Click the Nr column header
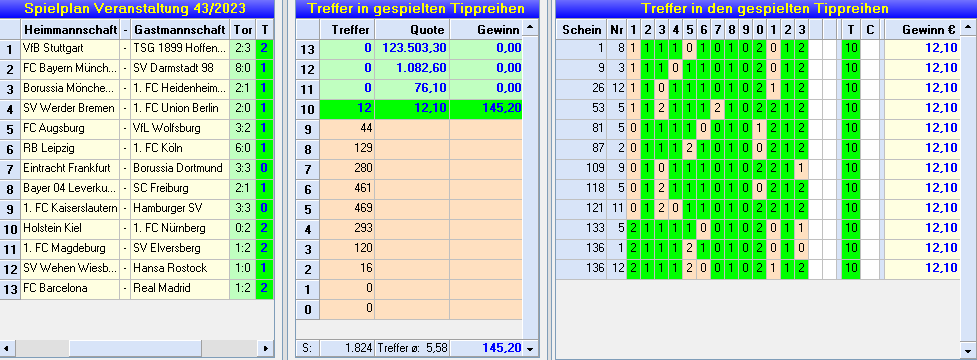This screenshot has height=360, width=977. (x=616, y=29)
